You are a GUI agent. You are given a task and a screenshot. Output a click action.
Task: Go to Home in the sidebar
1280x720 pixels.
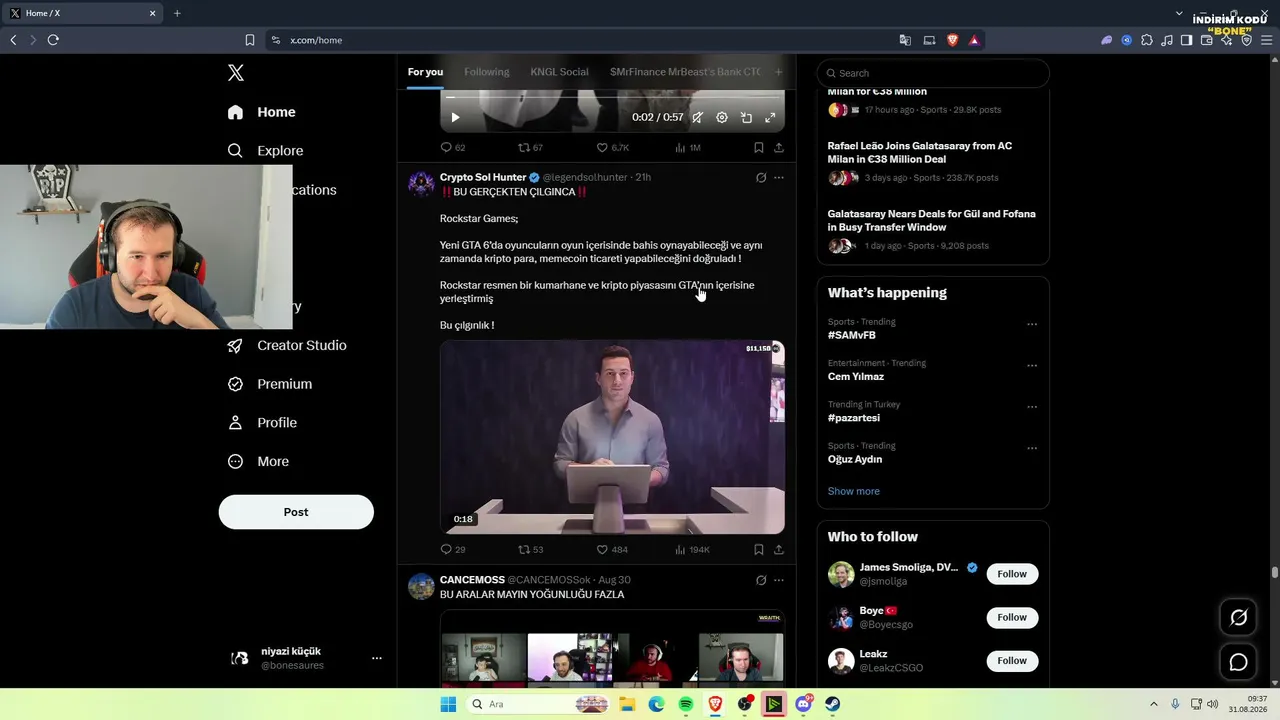tap(261, 112)
